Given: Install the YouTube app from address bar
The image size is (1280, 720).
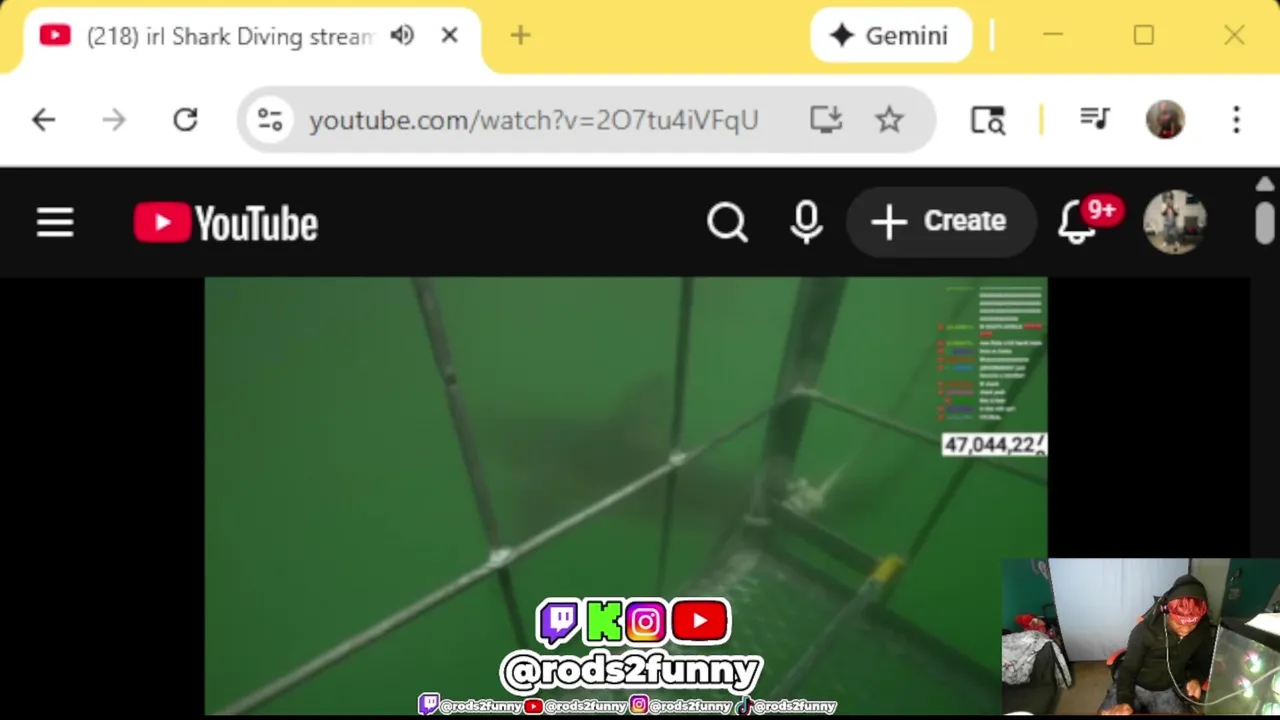Looking at the screenshot, I should click(x=826, y=120).
